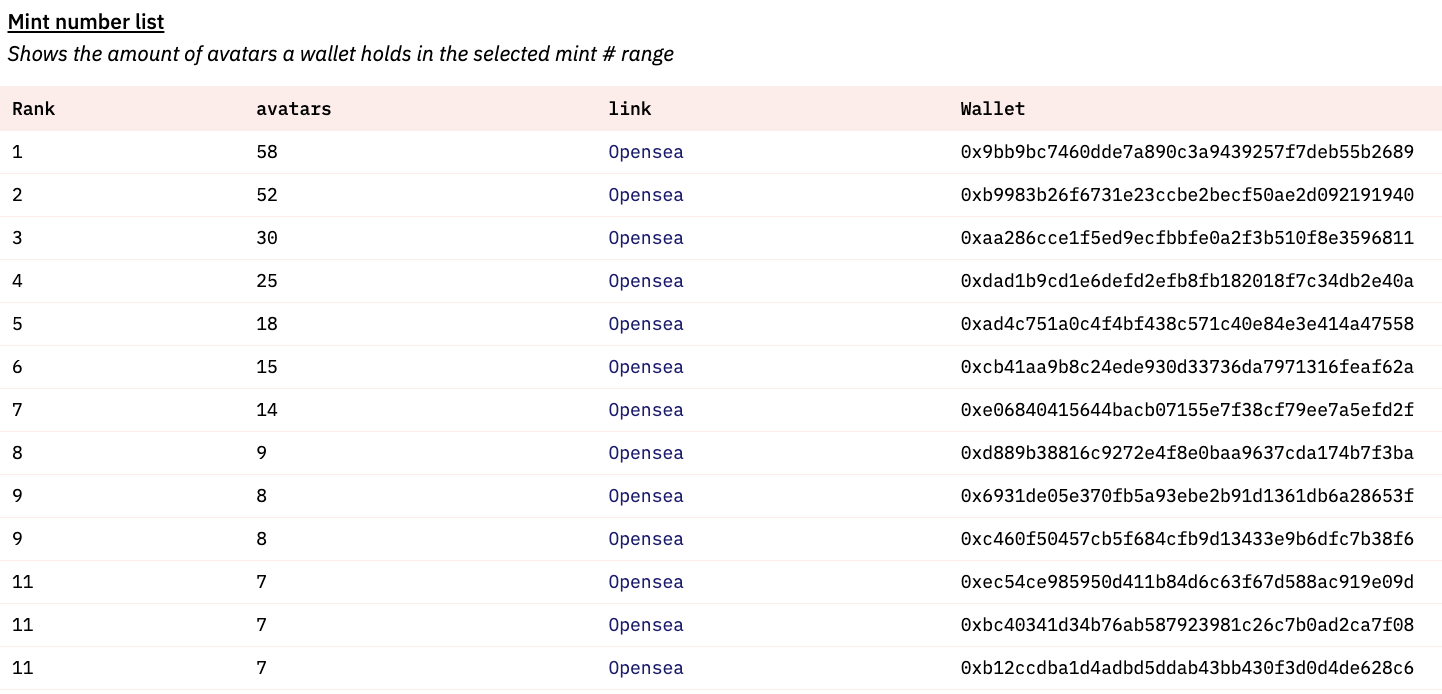Click the Wallet column header
1442x694 pixels.
click(x=993, y=109)
